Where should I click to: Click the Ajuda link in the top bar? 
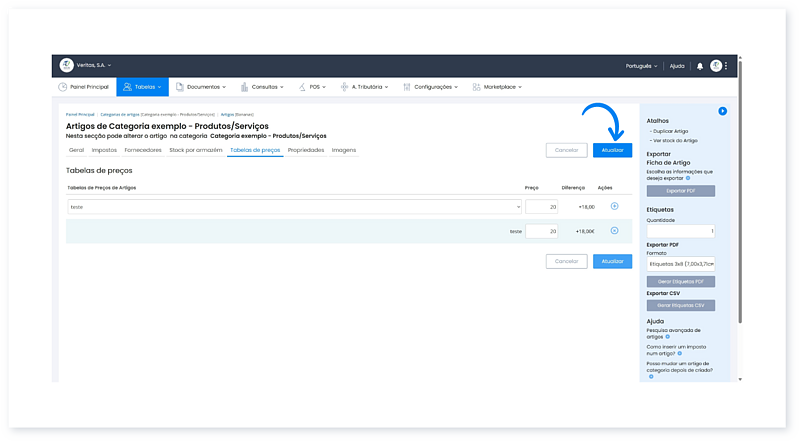click(677, 66)
